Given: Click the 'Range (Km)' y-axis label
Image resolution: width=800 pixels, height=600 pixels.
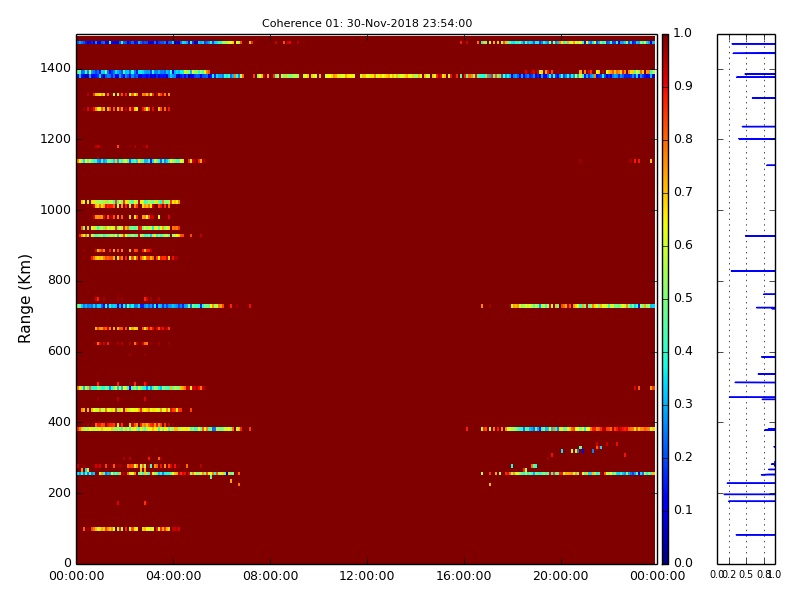Looking at the screenshot, I should 24,299.
